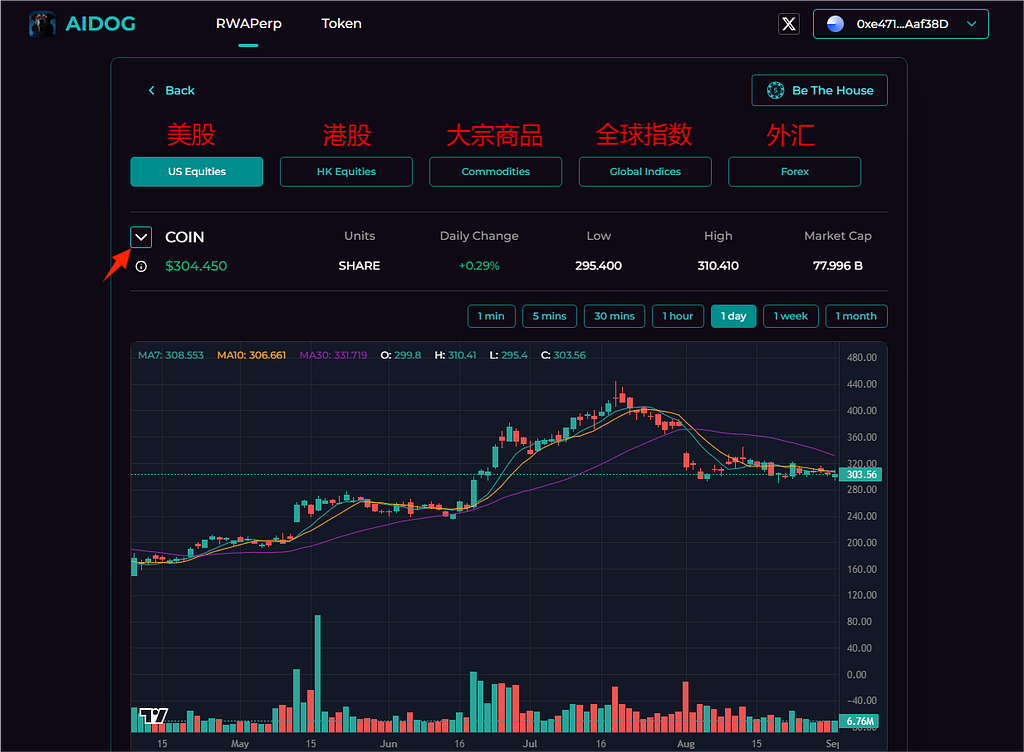Switch to the RWAPerp tab

(x=249, y=23)
